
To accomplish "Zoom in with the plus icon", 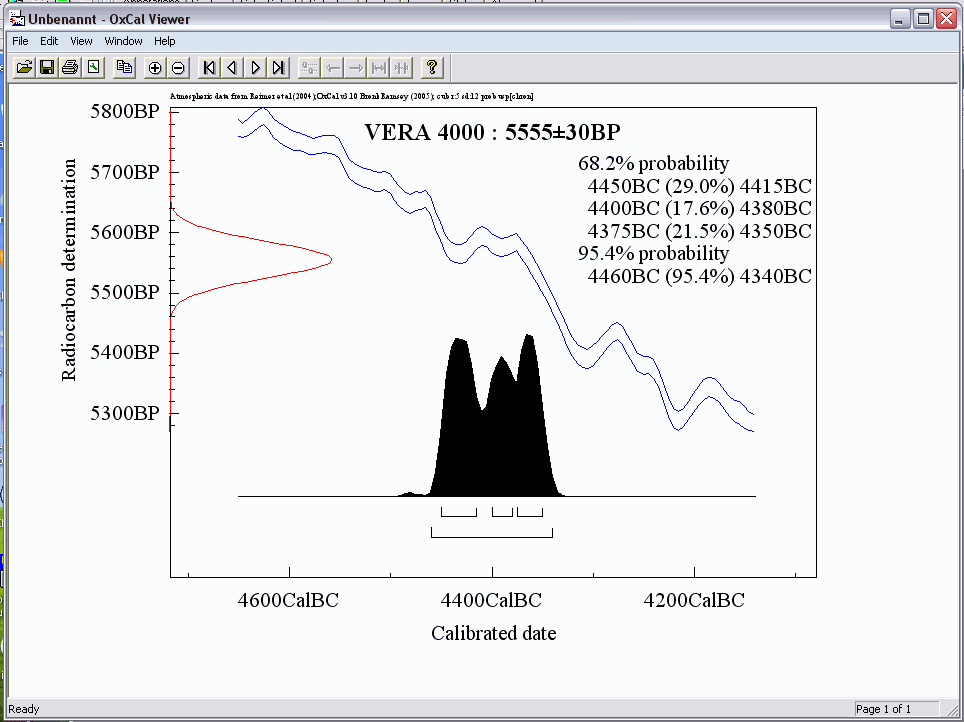I will pos(155,67).
